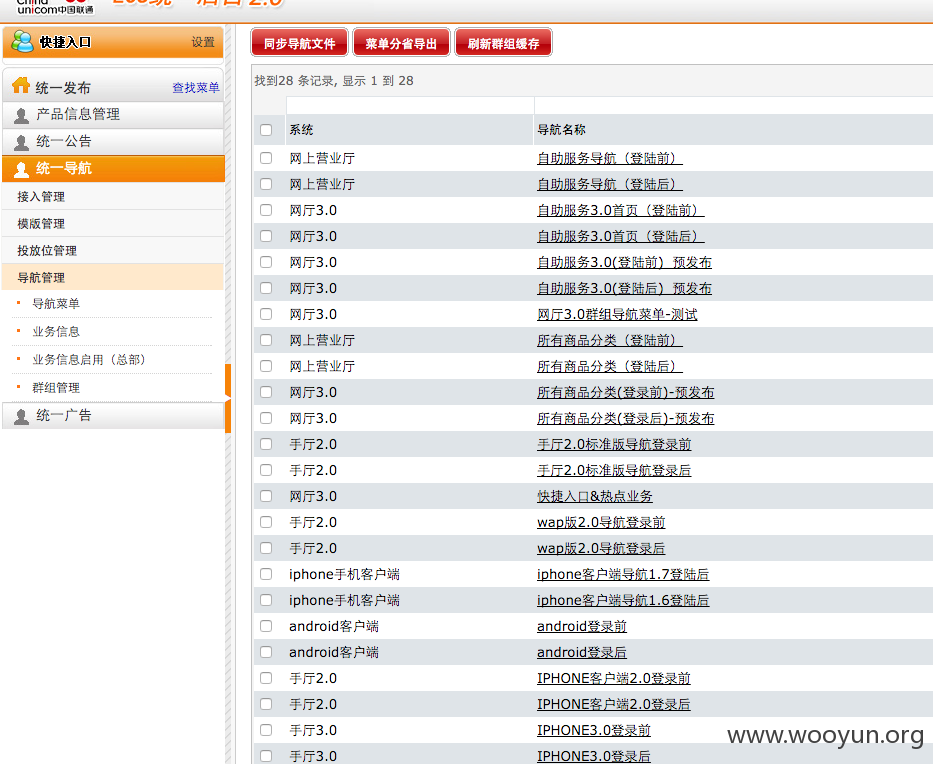Select the 导航菜单 menu item

pos(56,303)
